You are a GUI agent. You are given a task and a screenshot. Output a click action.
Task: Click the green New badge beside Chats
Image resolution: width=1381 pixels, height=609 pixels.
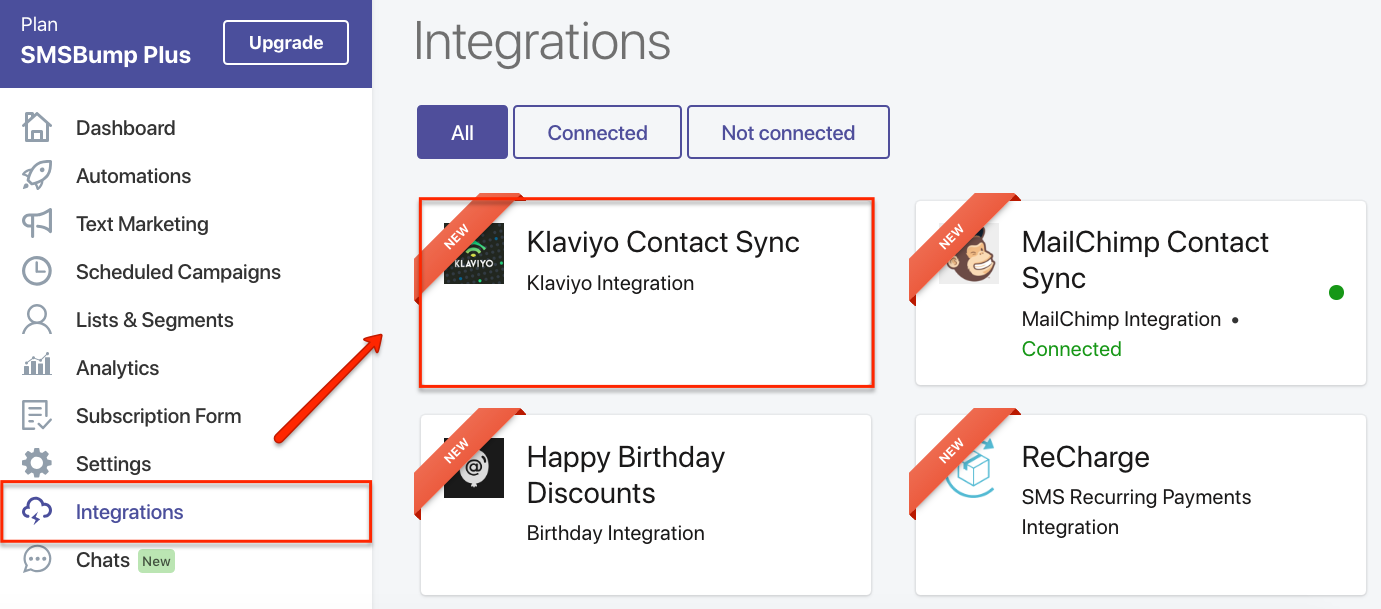click(x=156, y=561)
